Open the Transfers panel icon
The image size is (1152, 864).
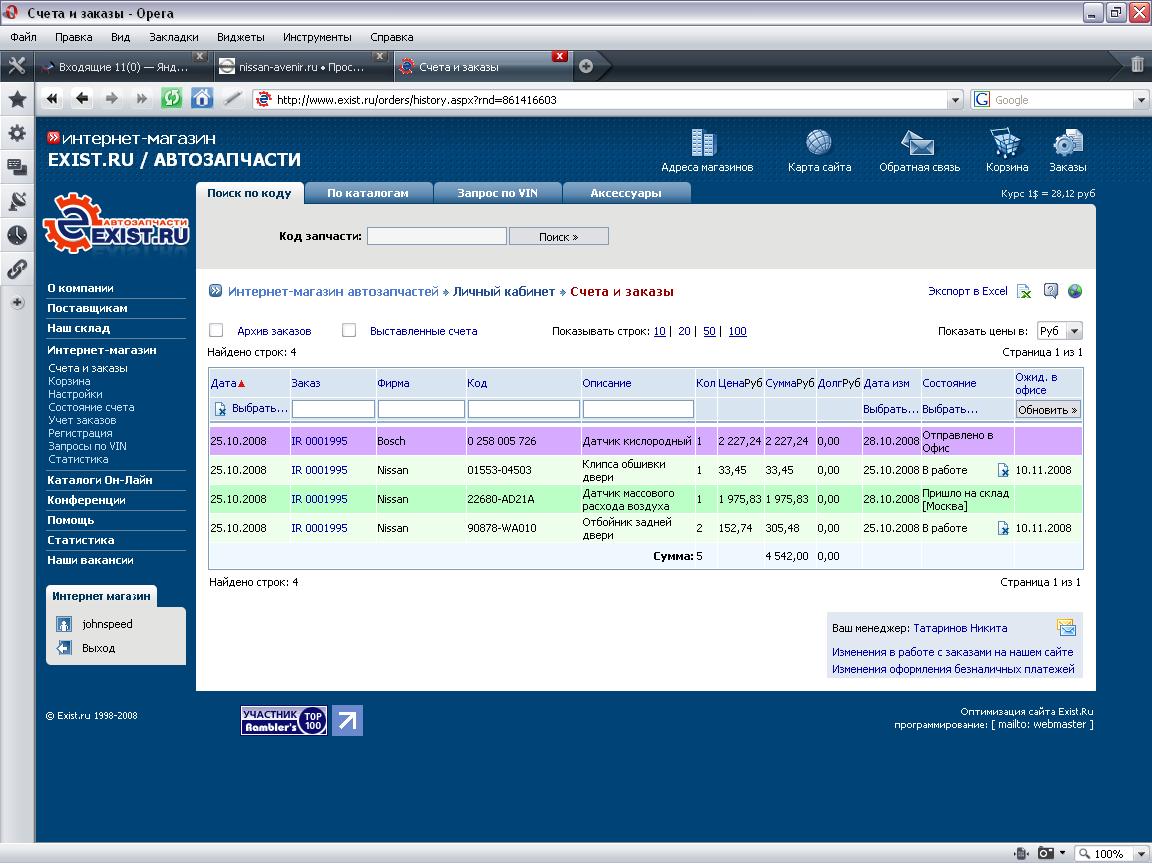point(17,201)
